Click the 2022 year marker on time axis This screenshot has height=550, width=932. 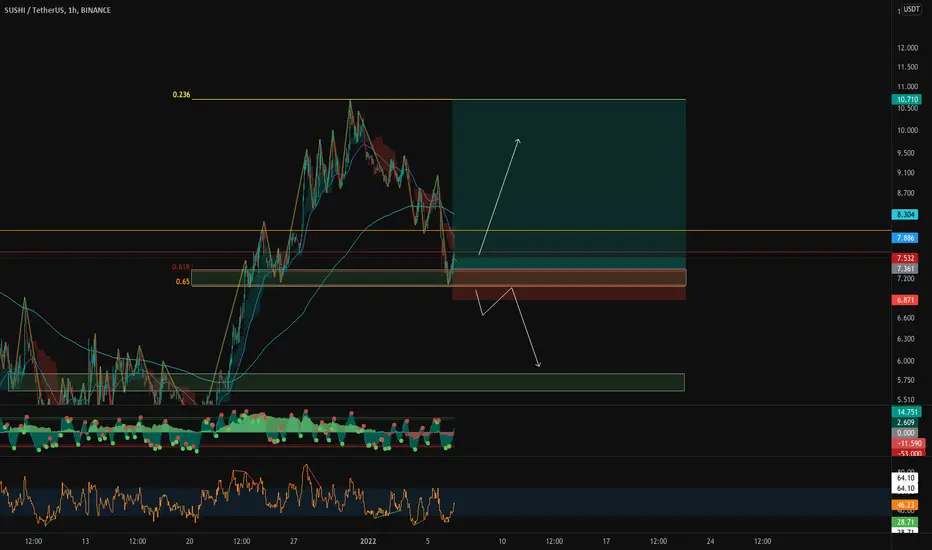[369, 541]
